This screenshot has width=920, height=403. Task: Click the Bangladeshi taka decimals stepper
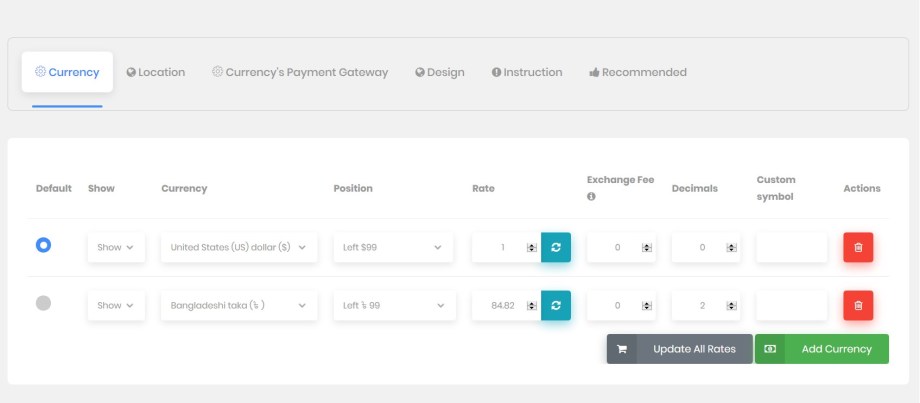pyautogui.click(x=731, y=306)
